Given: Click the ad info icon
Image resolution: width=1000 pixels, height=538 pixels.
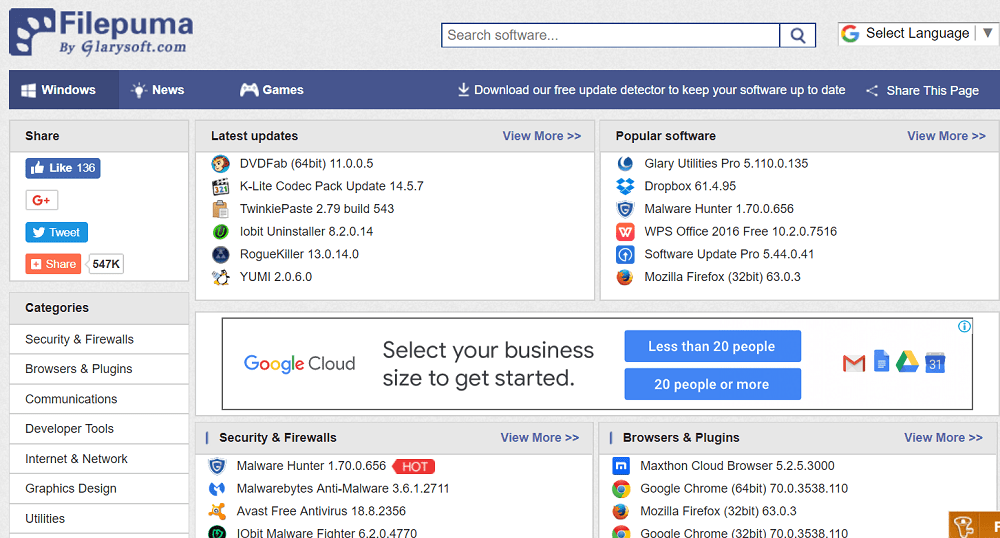Looking at the screenshot, I should [x=964, y=326].
